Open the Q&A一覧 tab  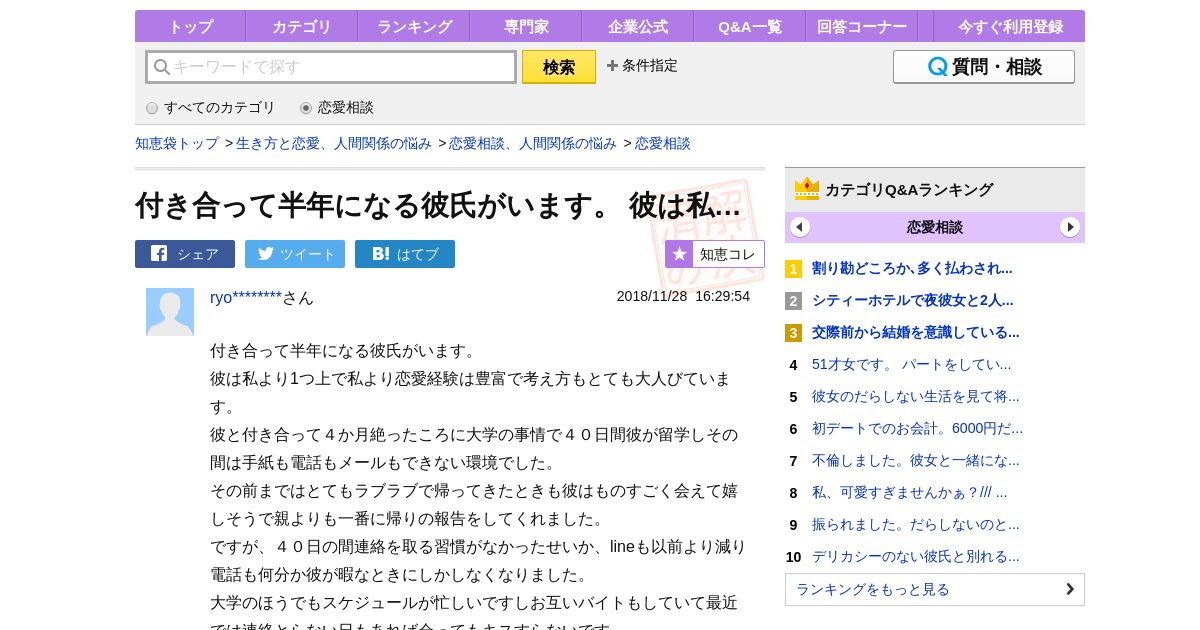point(749,26)
